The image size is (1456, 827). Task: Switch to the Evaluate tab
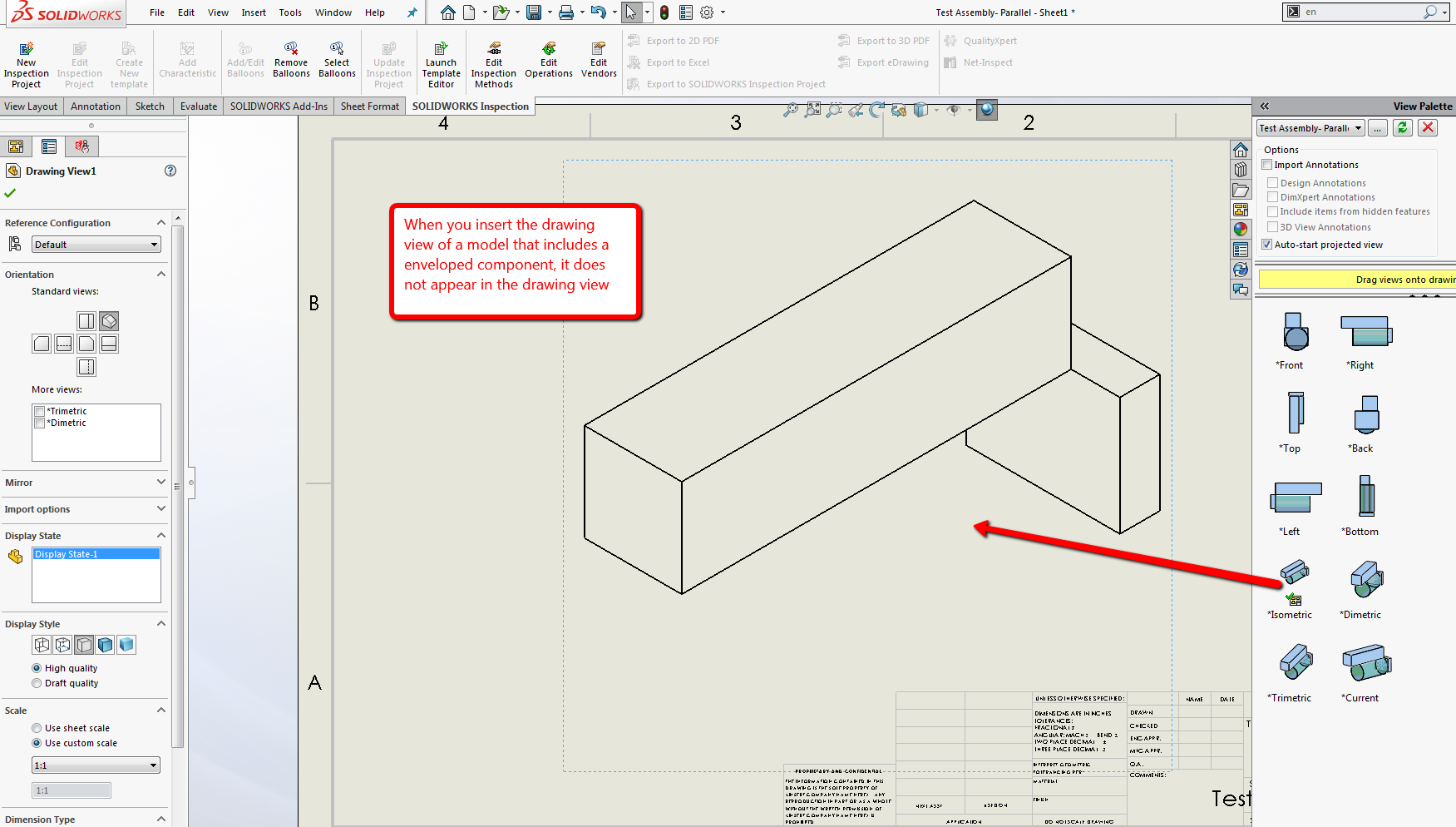[x=199, y=106]
